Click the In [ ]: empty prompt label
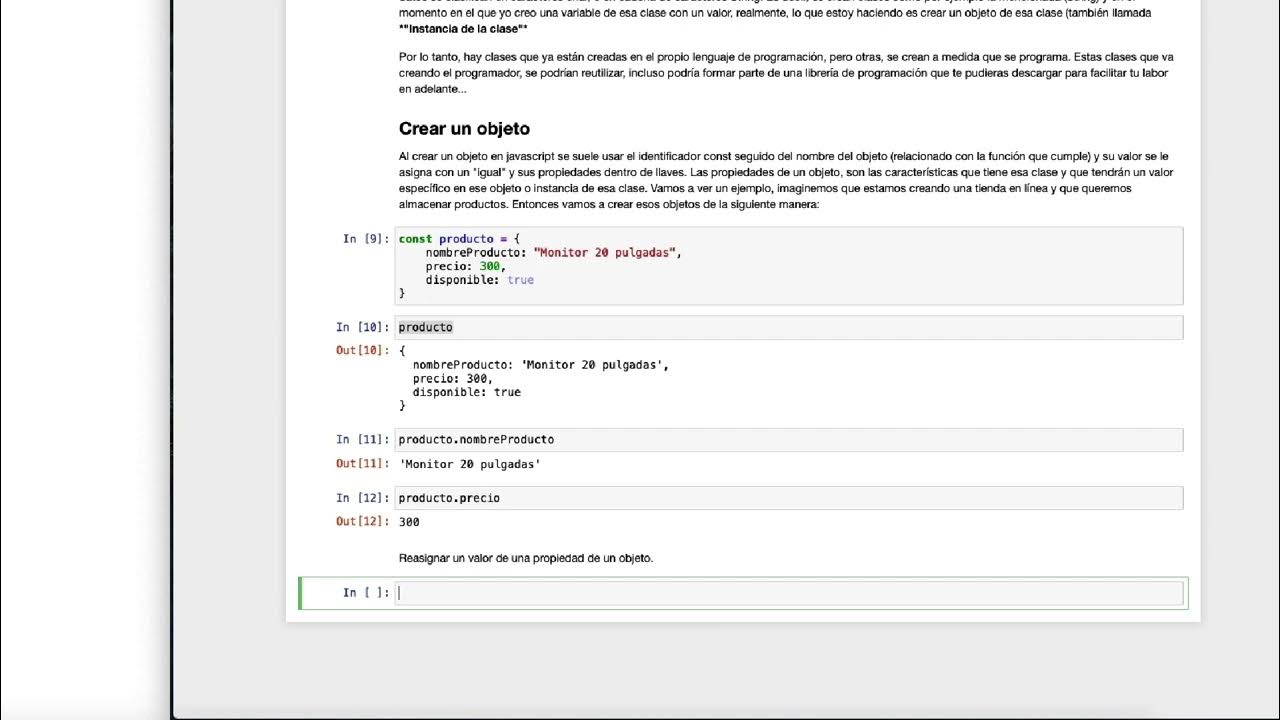This screenshot has width=1280, height=720. click(366, 593)
